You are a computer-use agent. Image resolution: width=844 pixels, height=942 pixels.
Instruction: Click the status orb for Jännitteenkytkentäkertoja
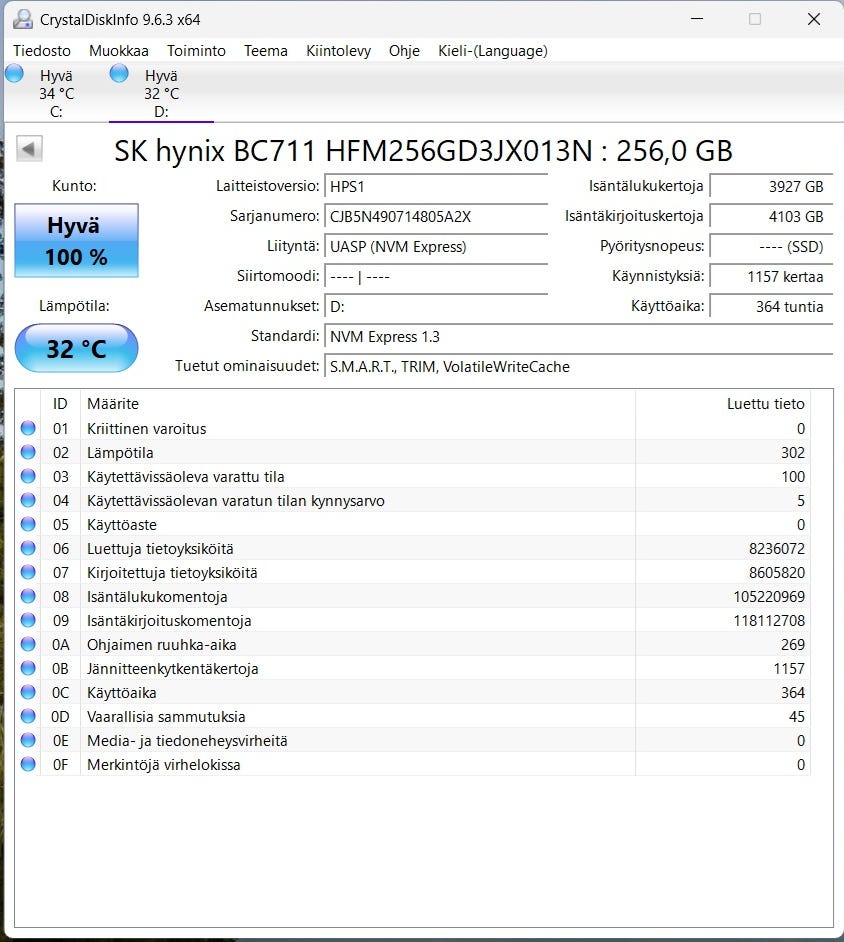tap(28, 669)
